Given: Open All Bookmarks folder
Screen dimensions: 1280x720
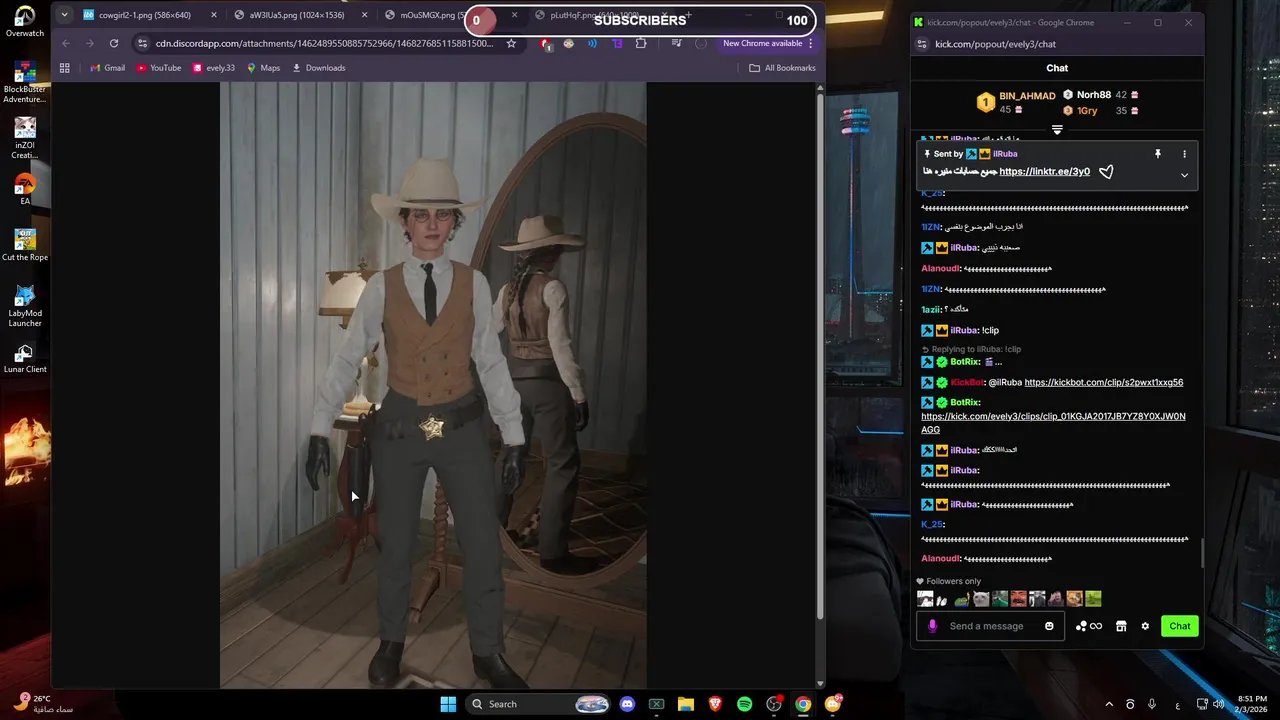Looking at the screenshot, I should pyautogui.click(x=782, y=68).
